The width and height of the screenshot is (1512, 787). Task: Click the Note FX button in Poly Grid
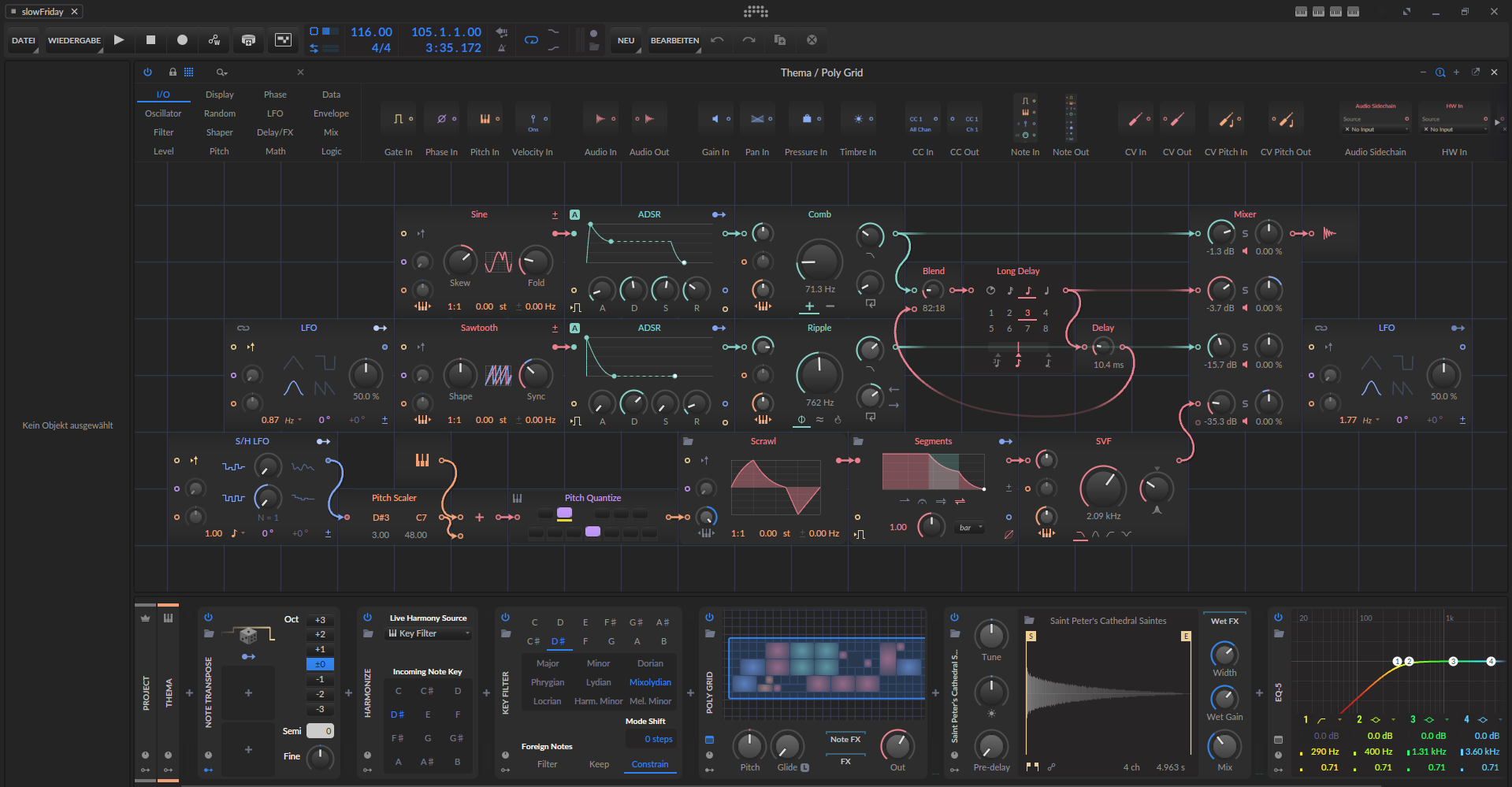(x=845, y=739)
